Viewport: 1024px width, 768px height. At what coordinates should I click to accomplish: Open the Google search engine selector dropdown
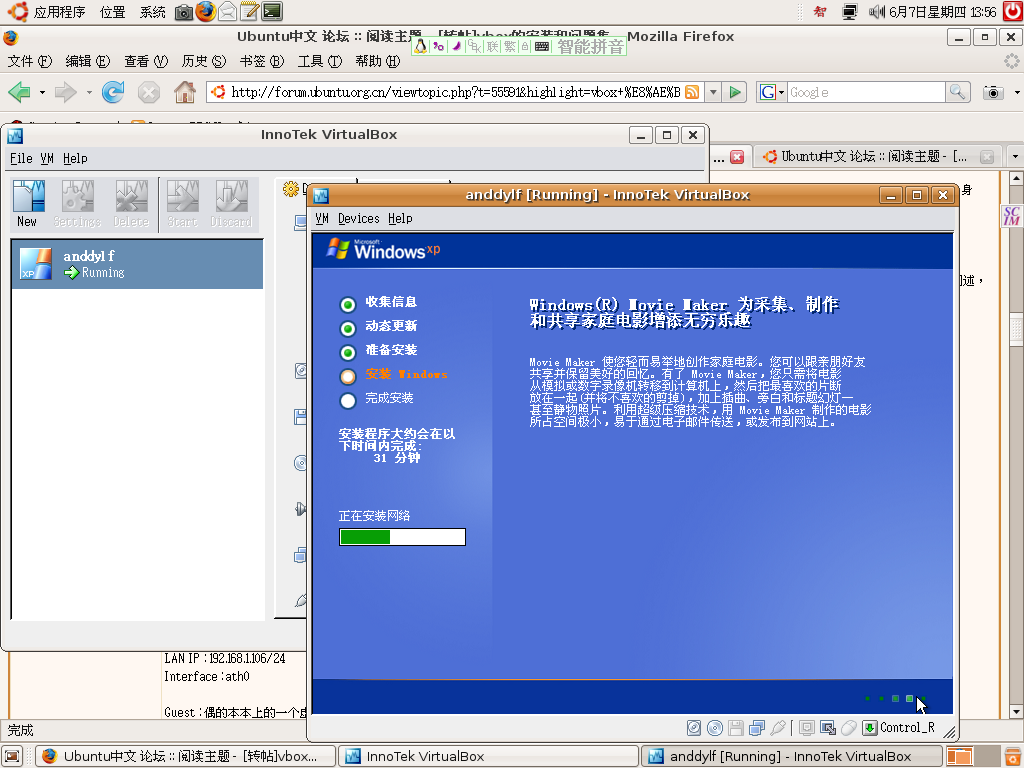tap(771, 92)
